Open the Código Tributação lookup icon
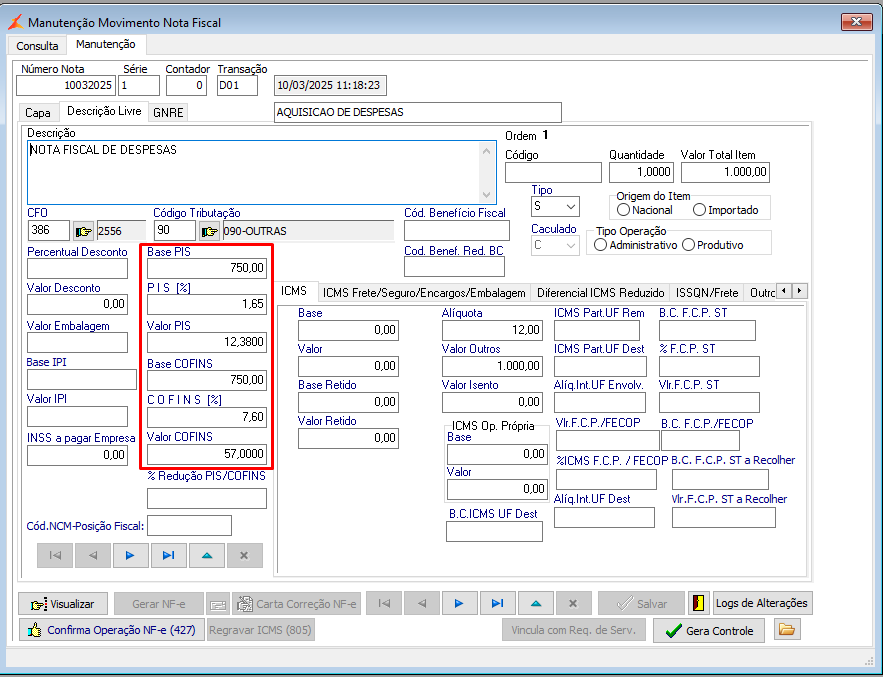The width and height of the screenshot is (883, 677). pyautogui.click(x=209, y=232)
